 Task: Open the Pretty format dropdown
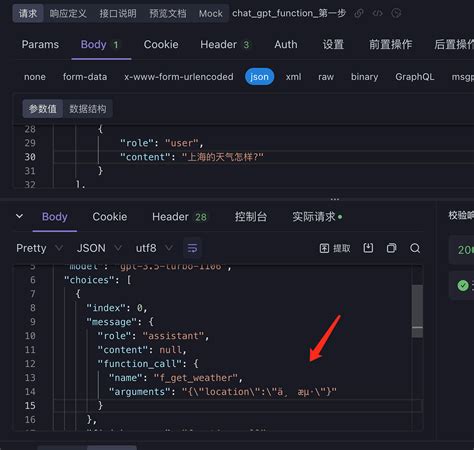[x=39, y=248]
